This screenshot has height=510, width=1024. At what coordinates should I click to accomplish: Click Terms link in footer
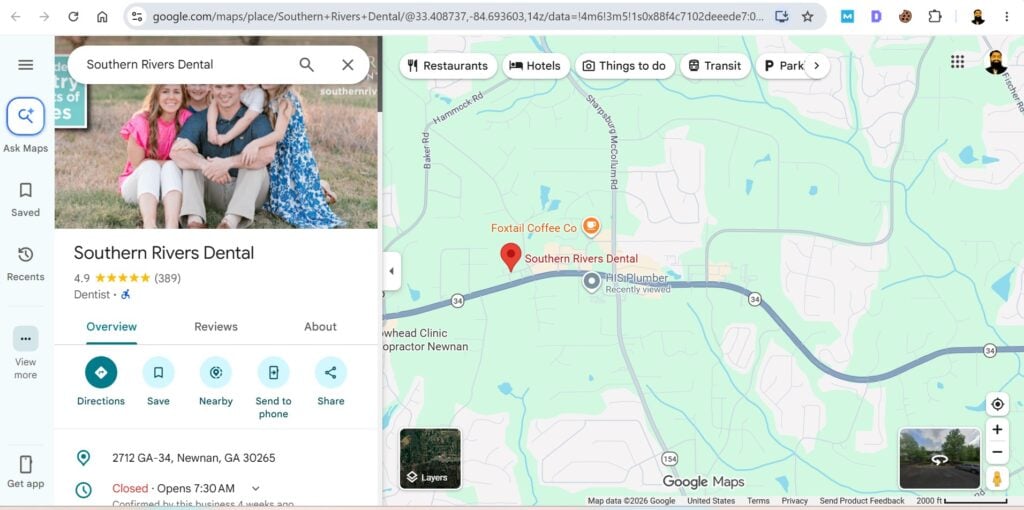pyautogui.click(x=758, y=501)
